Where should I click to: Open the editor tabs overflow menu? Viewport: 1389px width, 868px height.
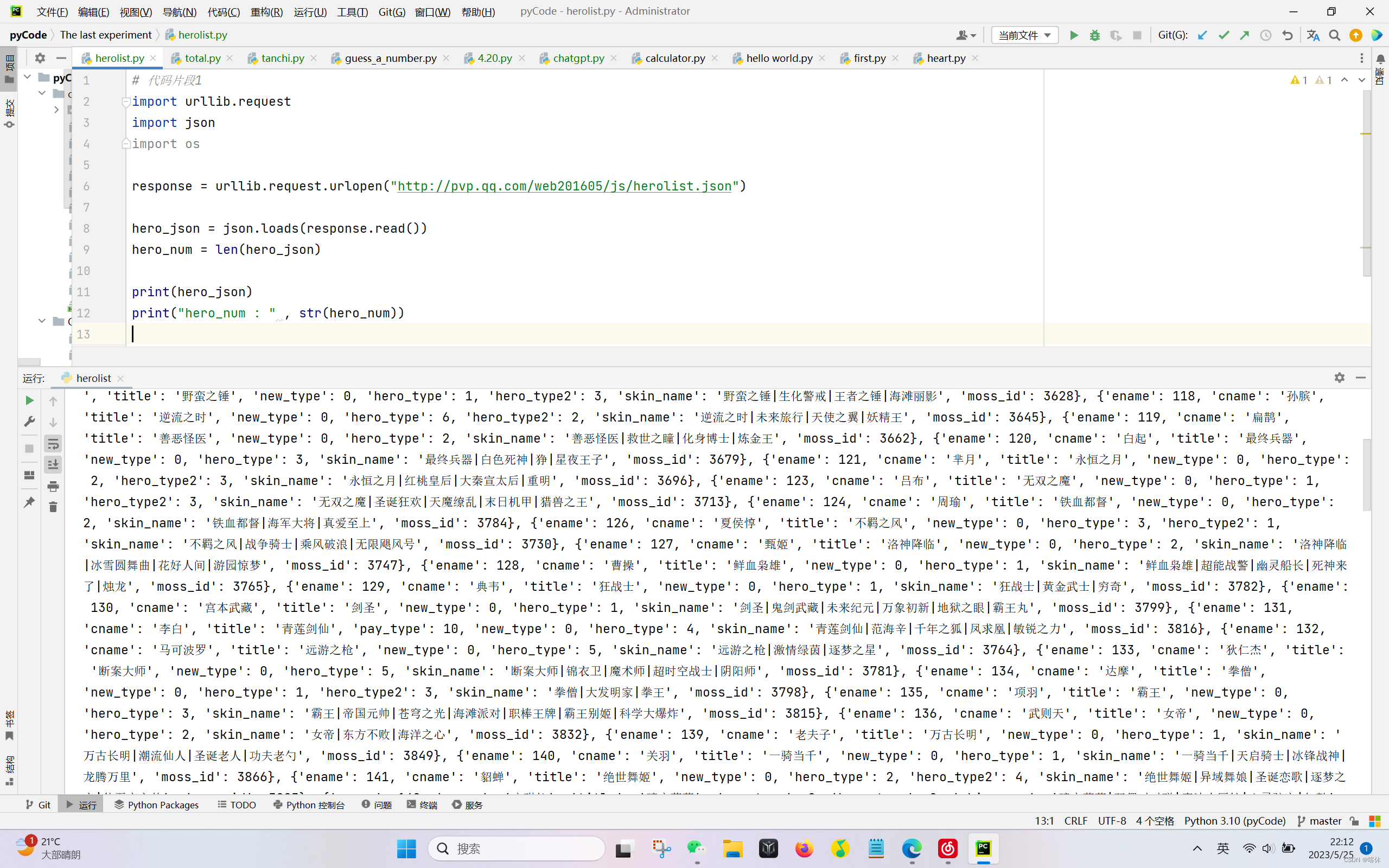click(x=1361, y=58)
